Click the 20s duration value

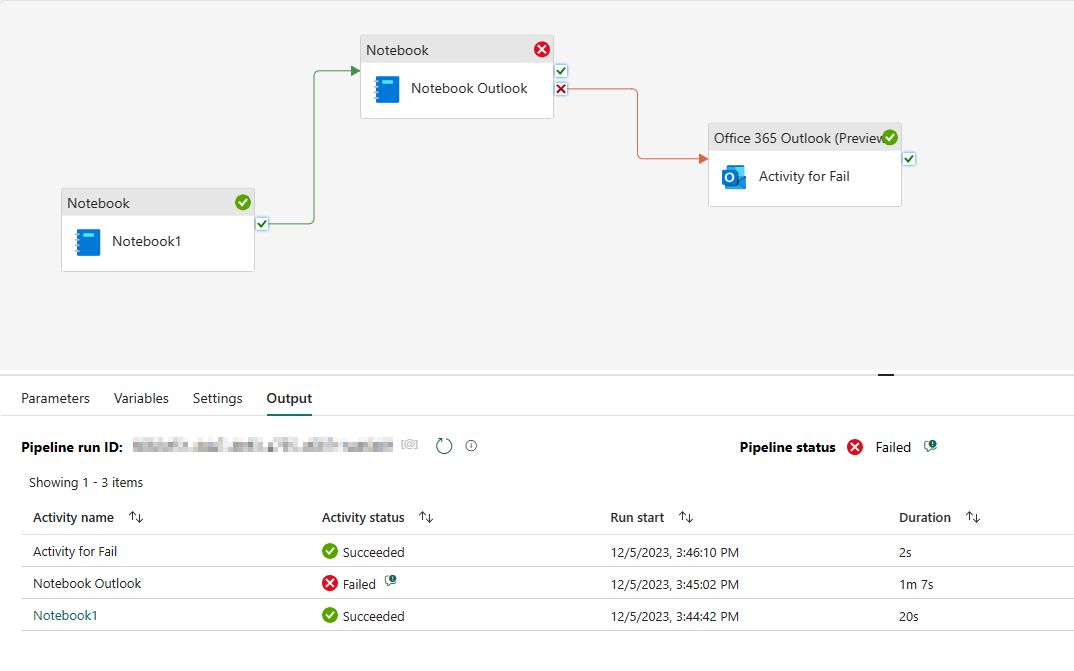pos(908,616)
